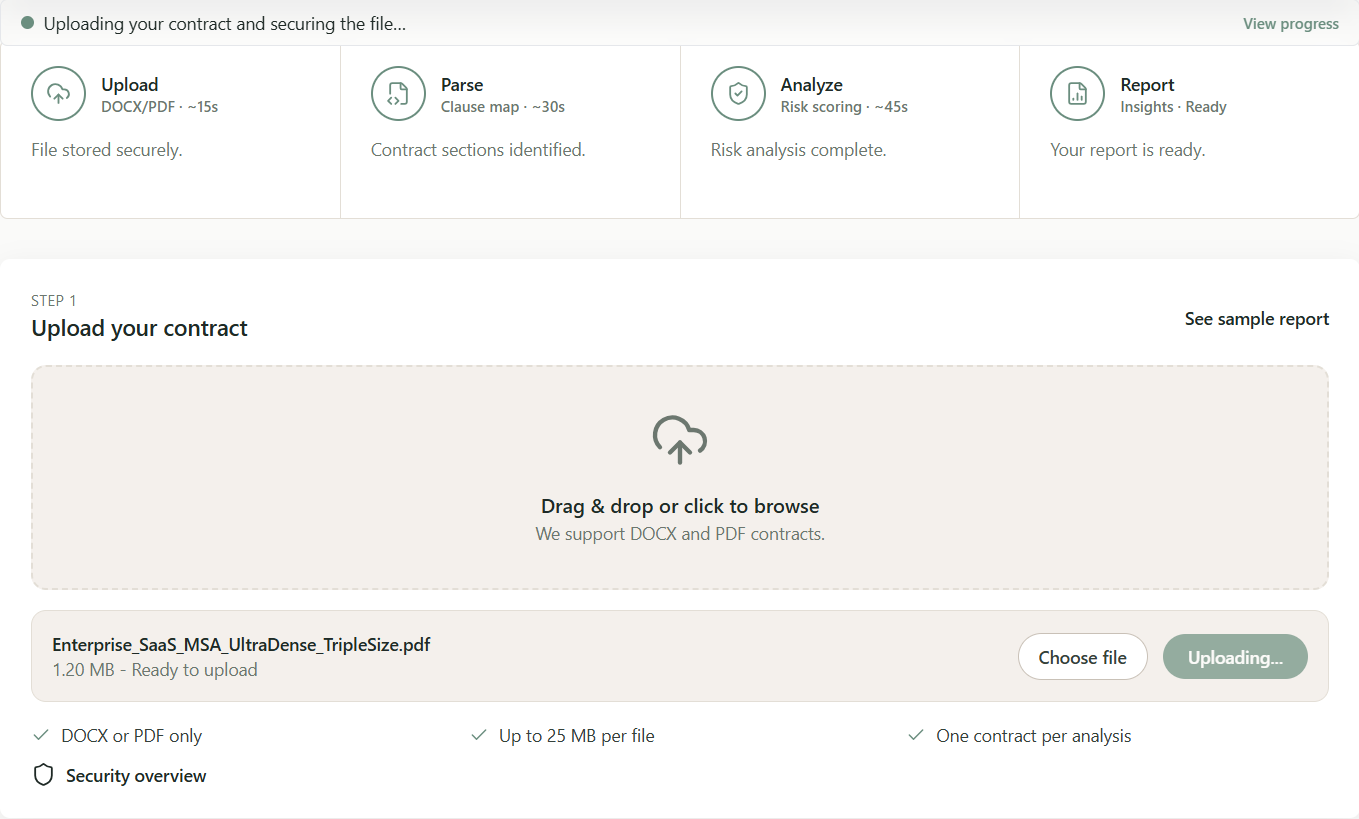
Task: Click the checkmark beside DOCX or PDF only
Action: click(40, 734)
